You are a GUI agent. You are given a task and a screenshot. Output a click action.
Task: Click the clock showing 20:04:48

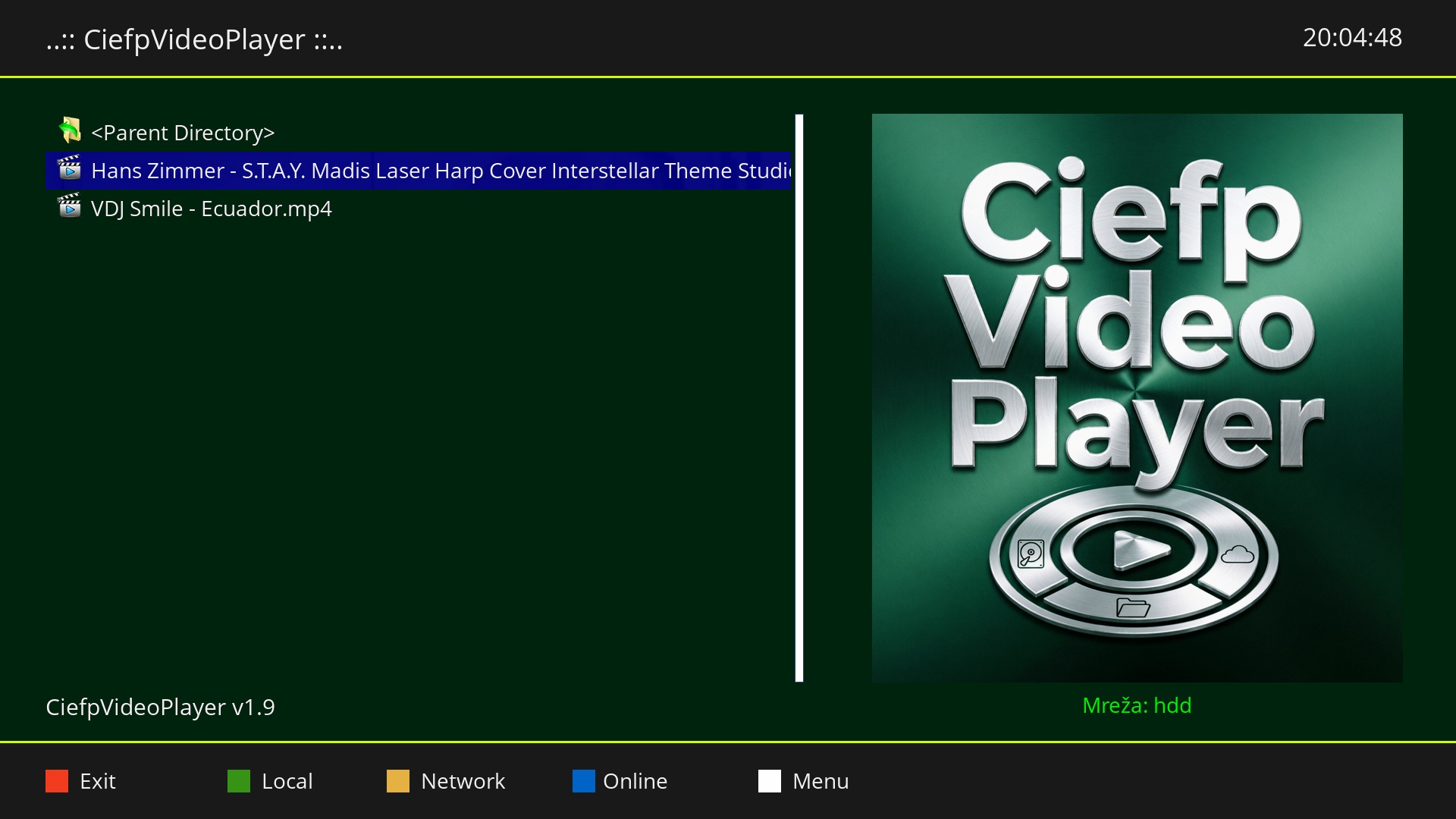pyautogui.click(x=1352, y=37)
